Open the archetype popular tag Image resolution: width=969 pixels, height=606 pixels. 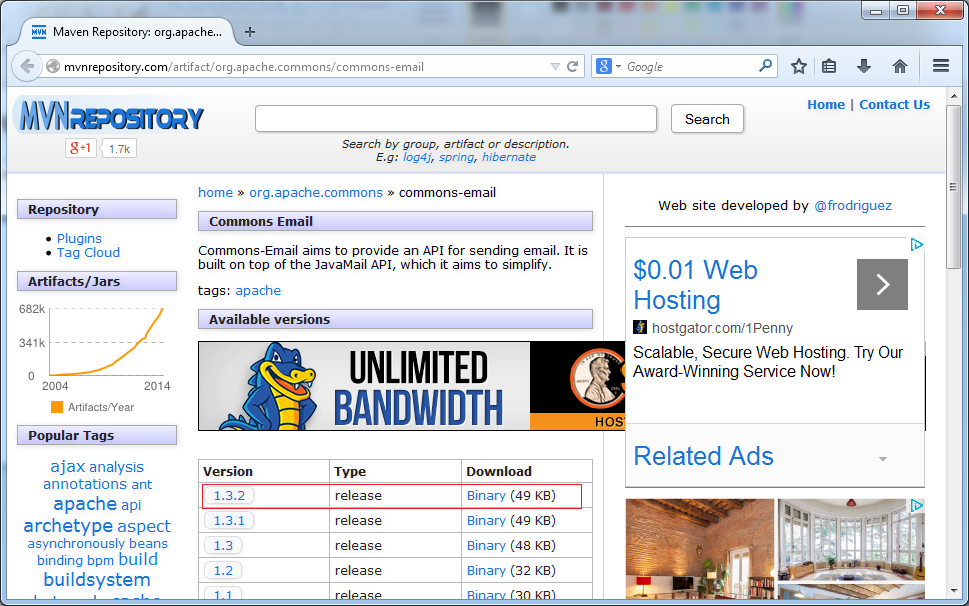point(68,526)
